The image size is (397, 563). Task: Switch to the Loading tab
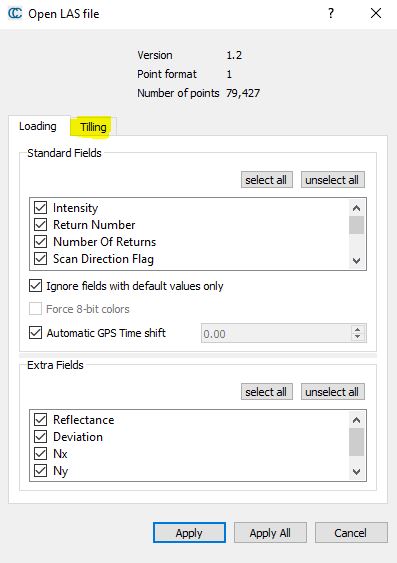38,126
